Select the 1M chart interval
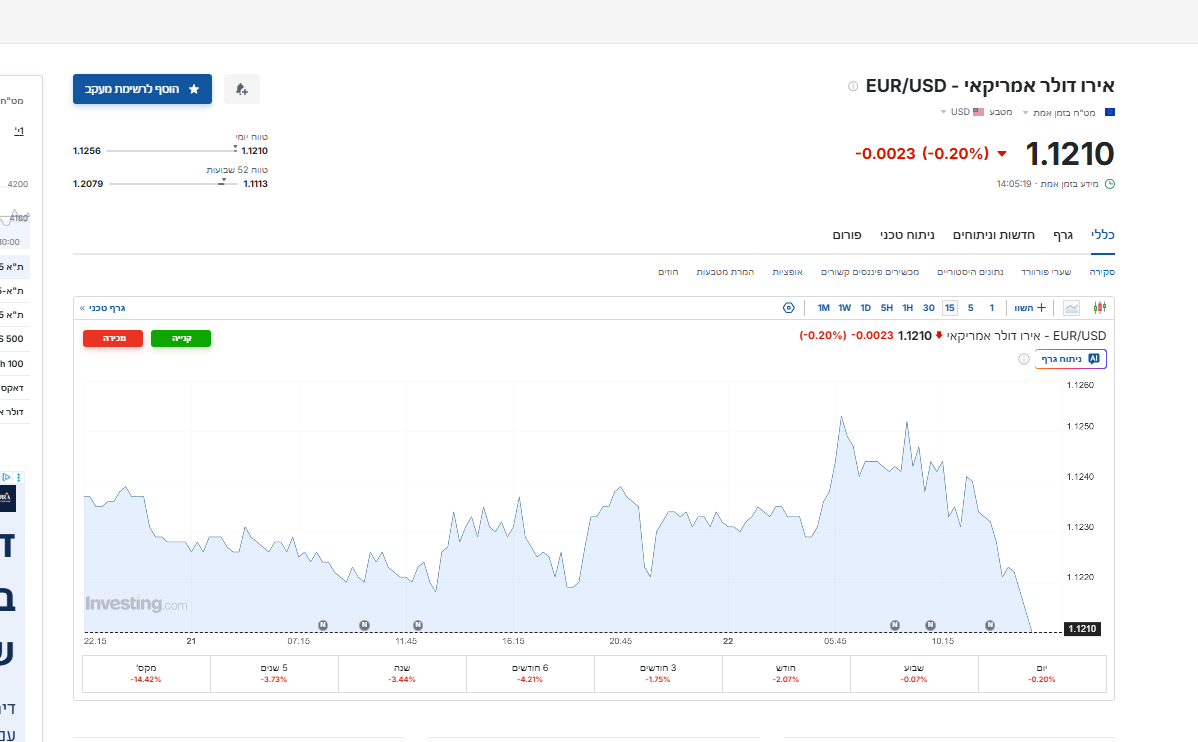Image resolution: width=1198 pixels, height=742 pixels. pos(824,308)
